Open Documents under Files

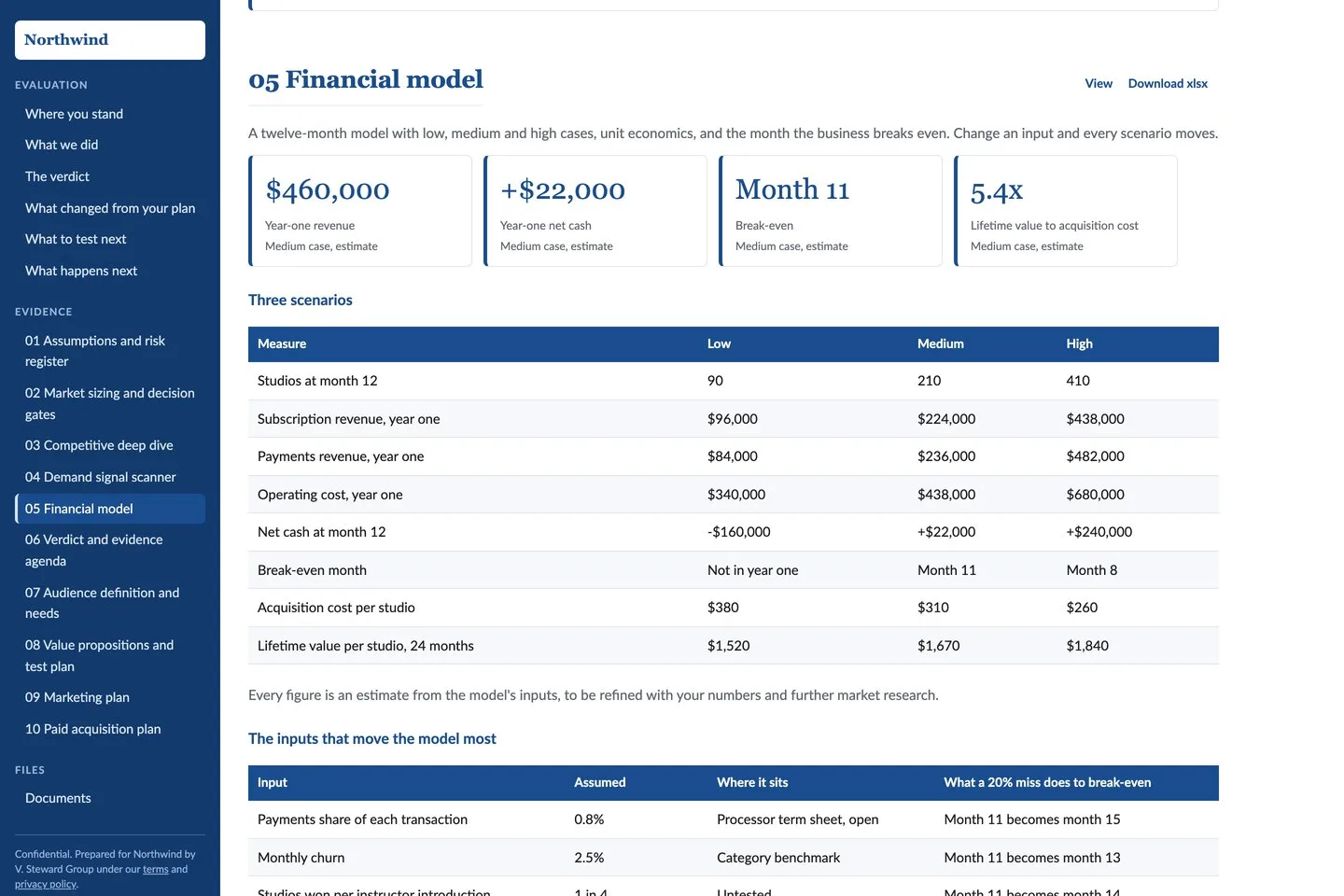(58, 798)
